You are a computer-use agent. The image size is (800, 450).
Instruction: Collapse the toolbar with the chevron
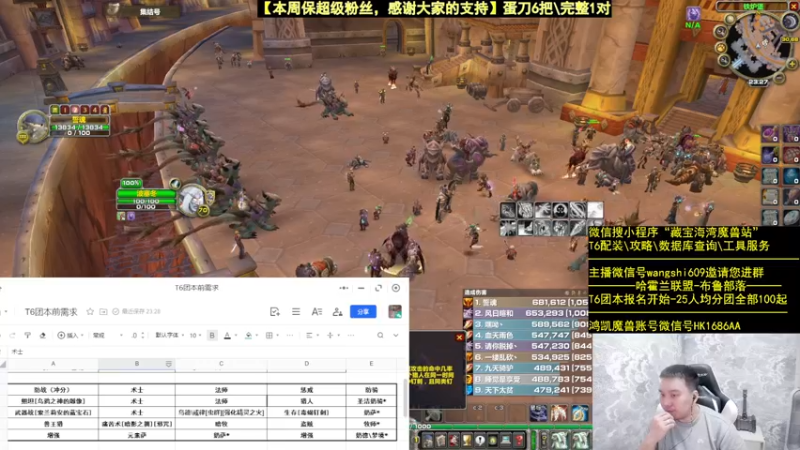click(396, 335)
